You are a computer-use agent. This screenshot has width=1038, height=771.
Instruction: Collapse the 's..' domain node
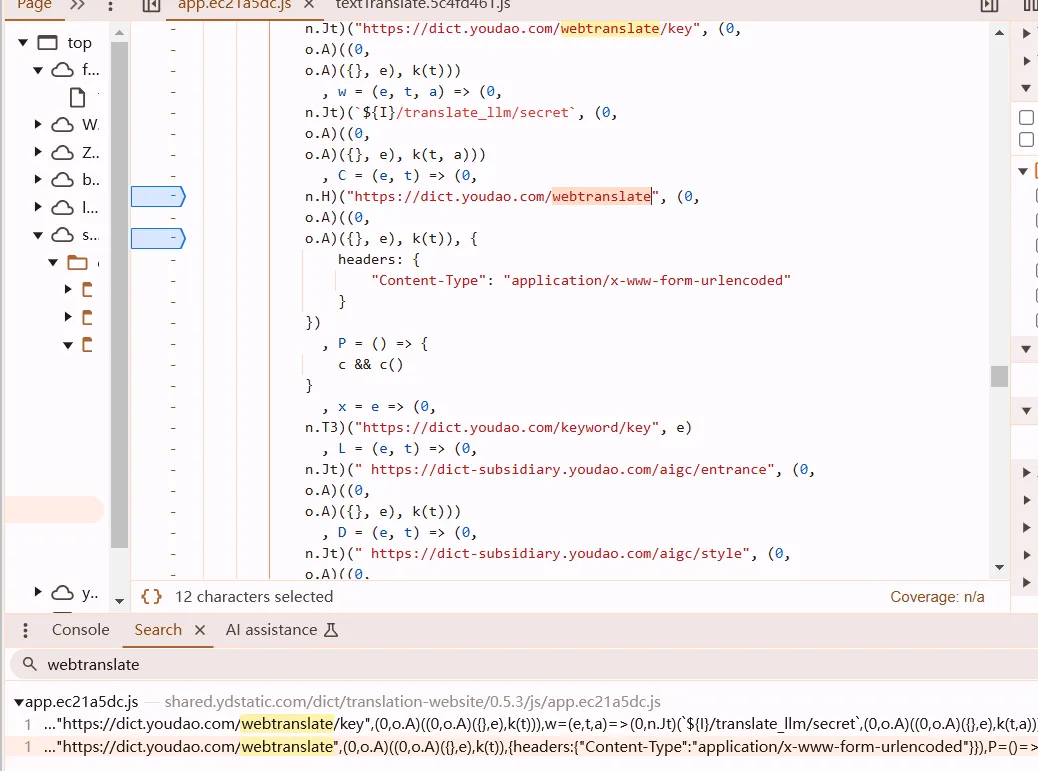(38, 235)
